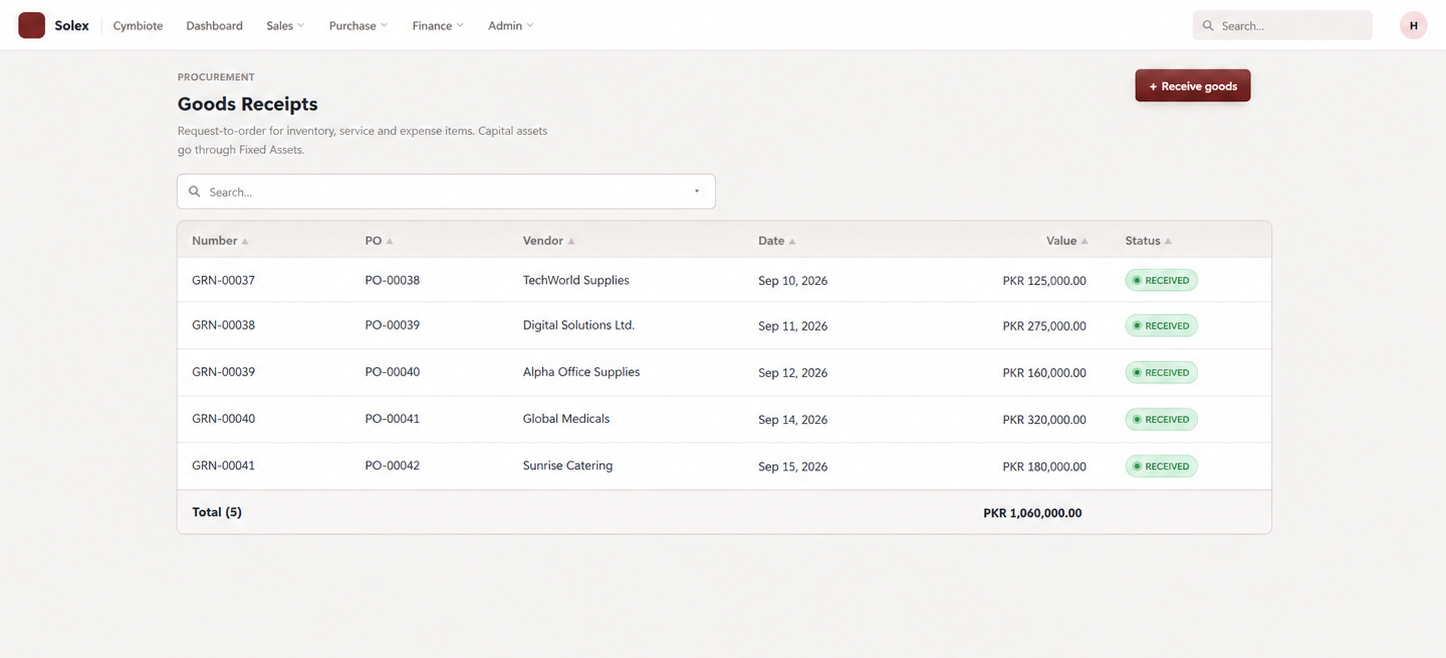
Task: Select vendor Global Medicals
Action: pos(566,419)
